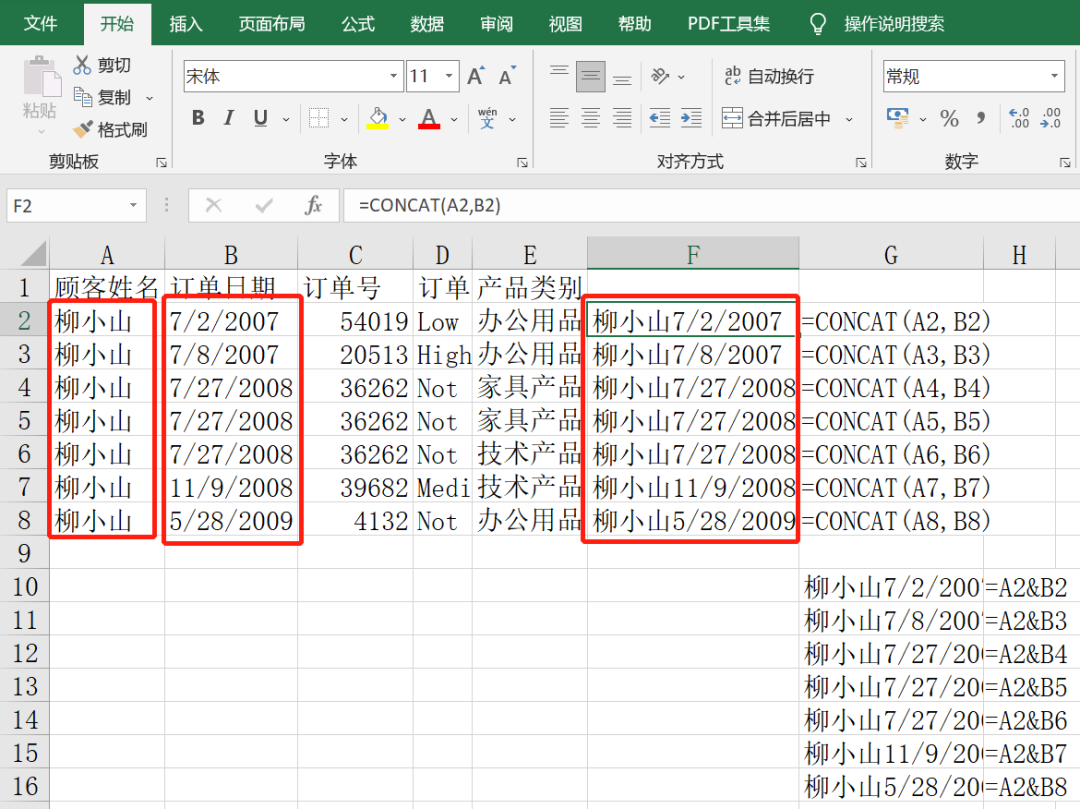This screenshot has width=1080, height=809.
Task: Switch to 插入 (Insert) tab
Action: point(187,24)
